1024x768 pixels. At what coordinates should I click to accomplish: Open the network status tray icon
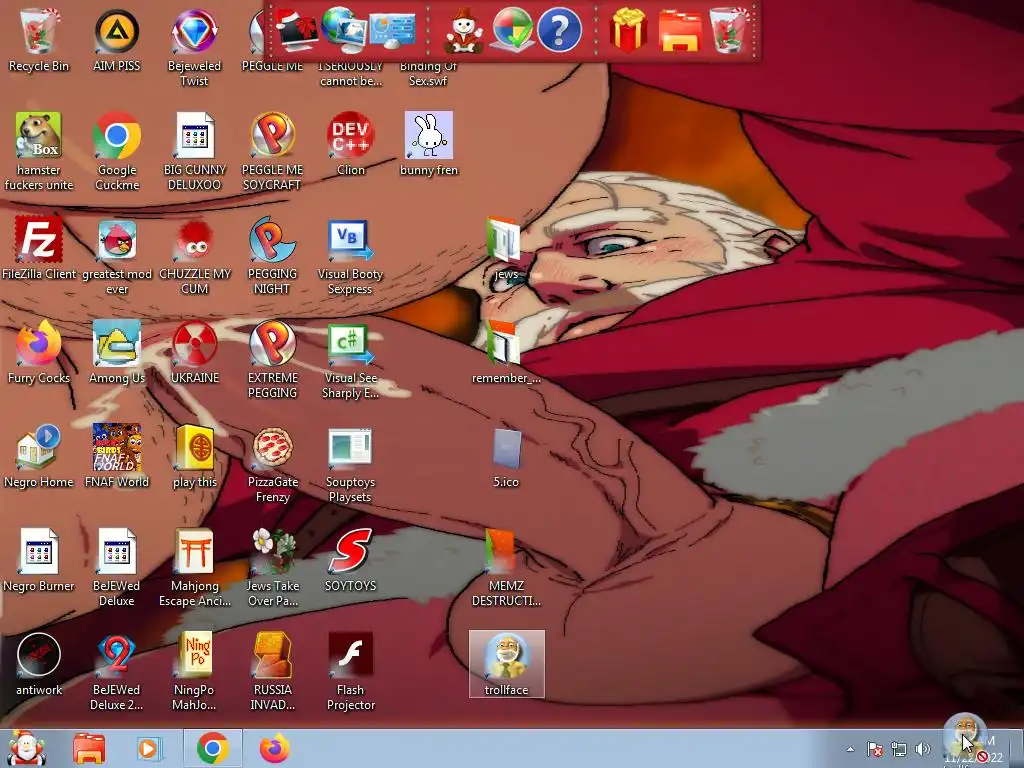click(x=899, y=749)
